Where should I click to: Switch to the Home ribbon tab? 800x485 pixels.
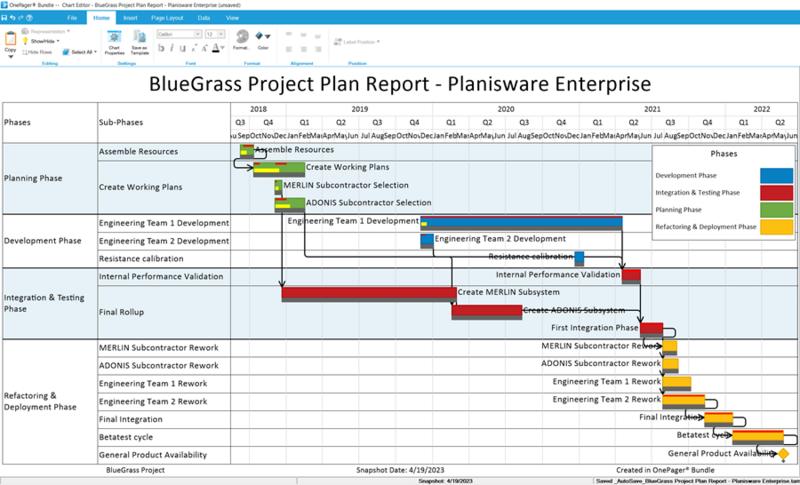101,18
